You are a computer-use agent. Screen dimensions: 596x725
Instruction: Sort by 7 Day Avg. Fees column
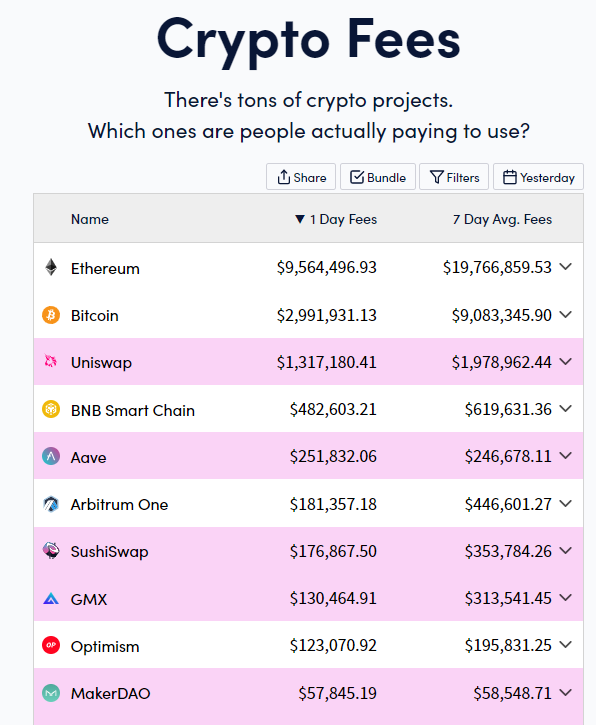pos(502,219)
